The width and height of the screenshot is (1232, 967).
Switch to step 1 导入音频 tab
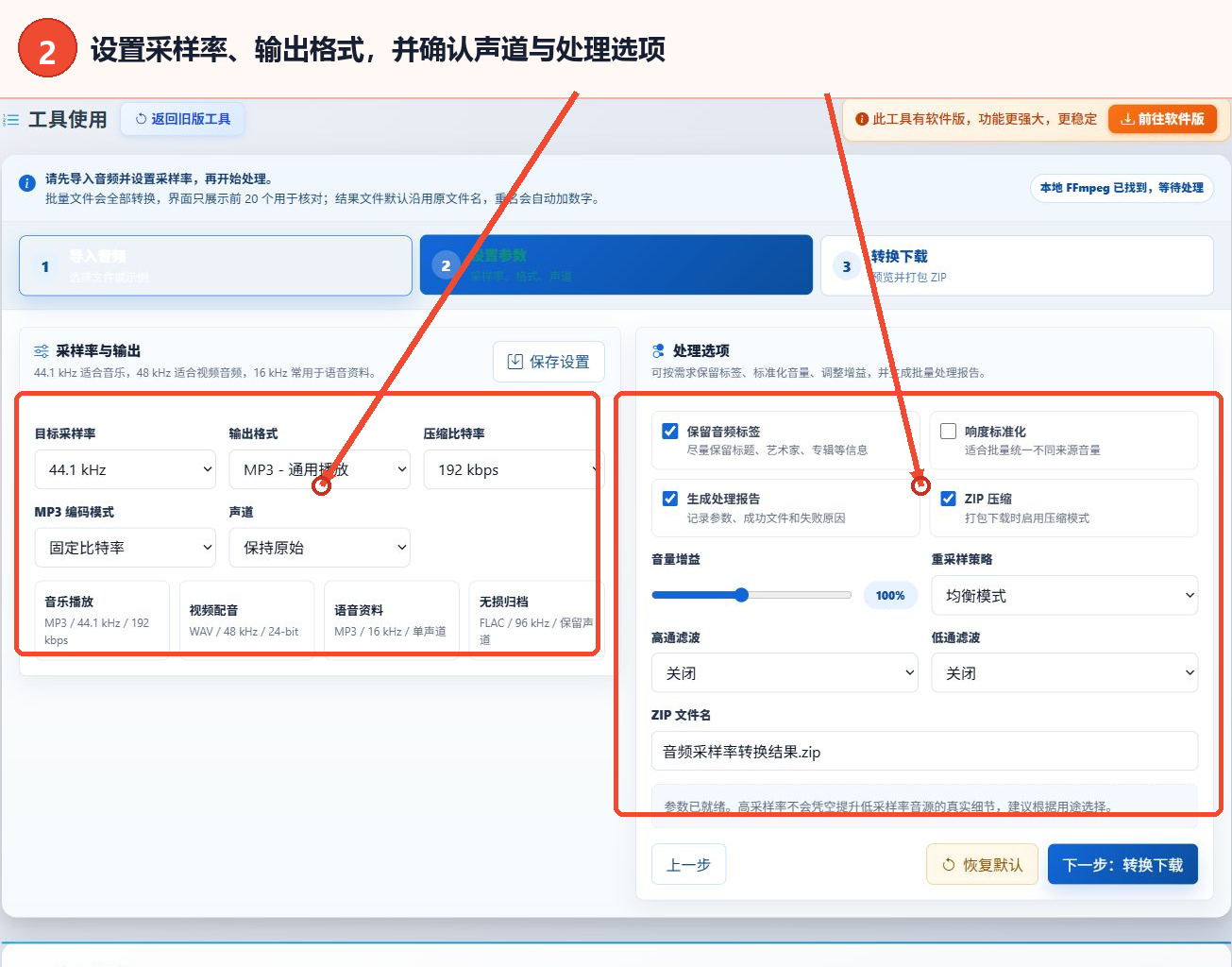click(215, 265)
